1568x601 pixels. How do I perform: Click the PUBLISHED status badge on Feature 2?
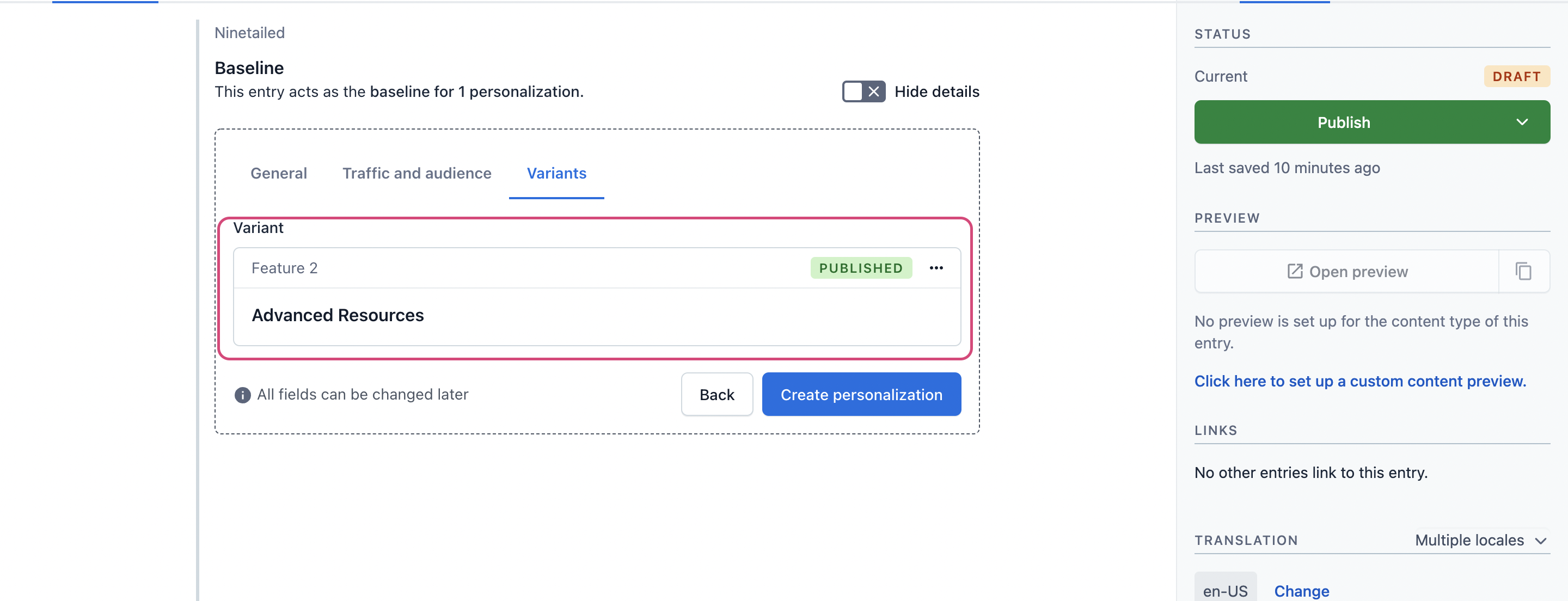click(x=861, y=268)
